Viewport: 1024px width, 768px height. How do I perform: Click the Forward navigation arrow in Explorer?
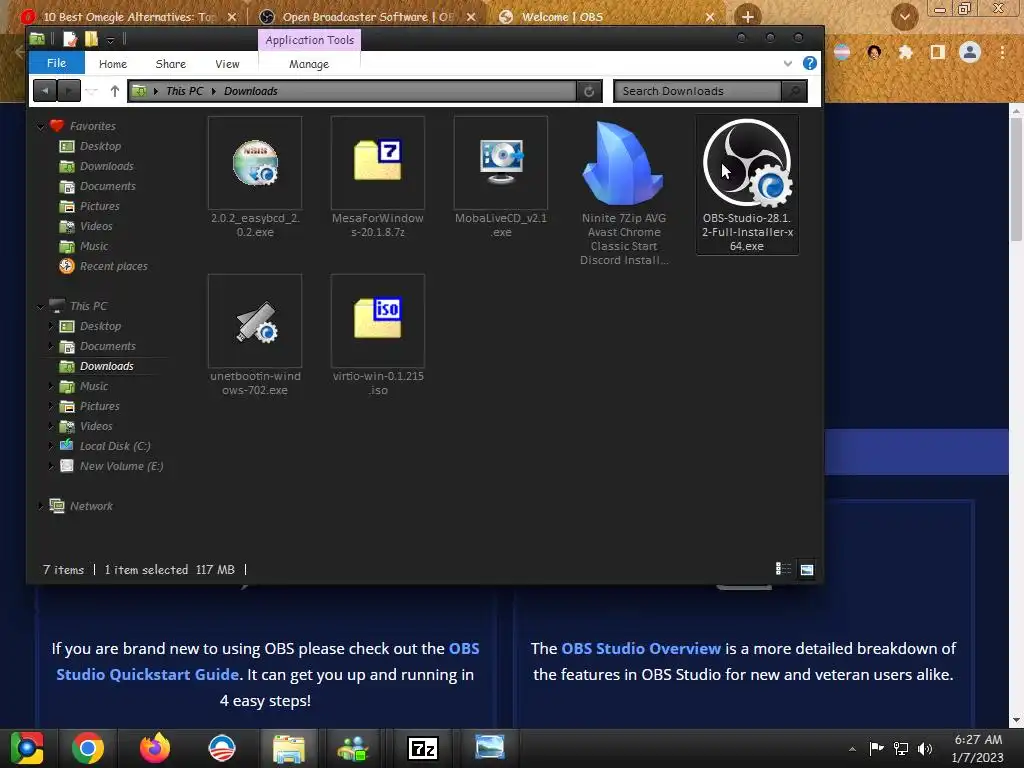pyautogui.click(x=69, y=91)
